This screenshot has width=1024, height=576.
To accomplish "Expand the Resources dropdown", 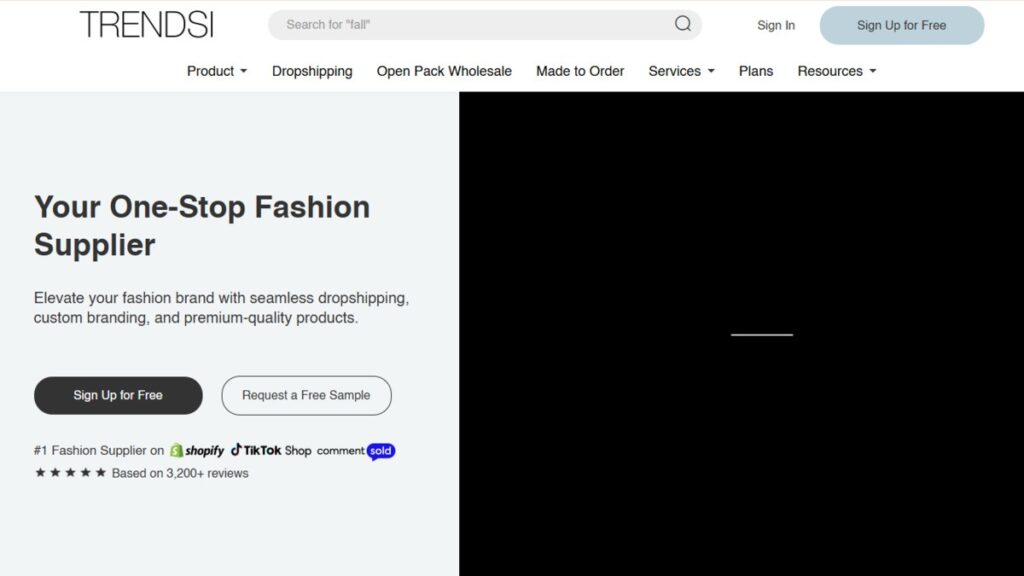I will coord(836,71).
